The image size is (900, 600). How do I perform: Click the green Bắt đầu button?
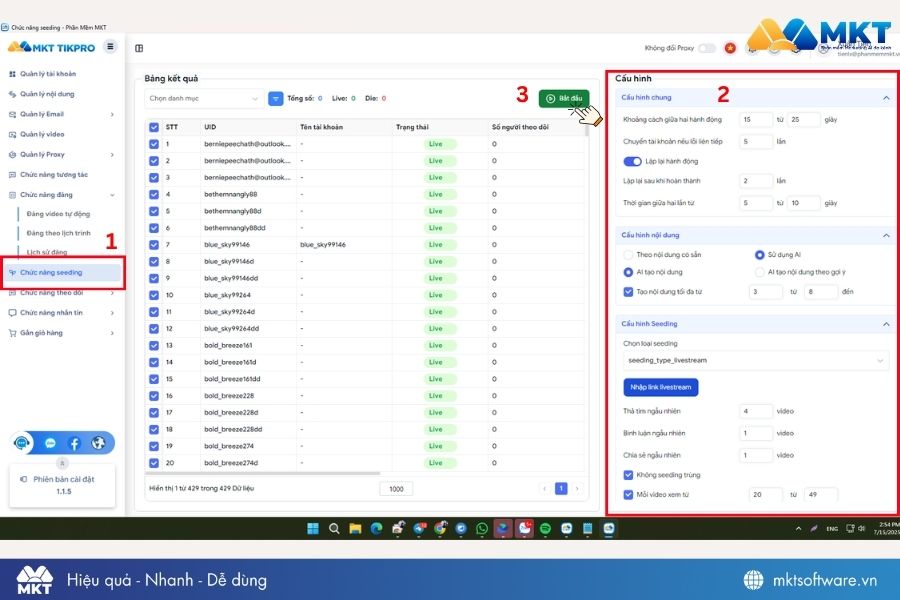click(564, 99)
